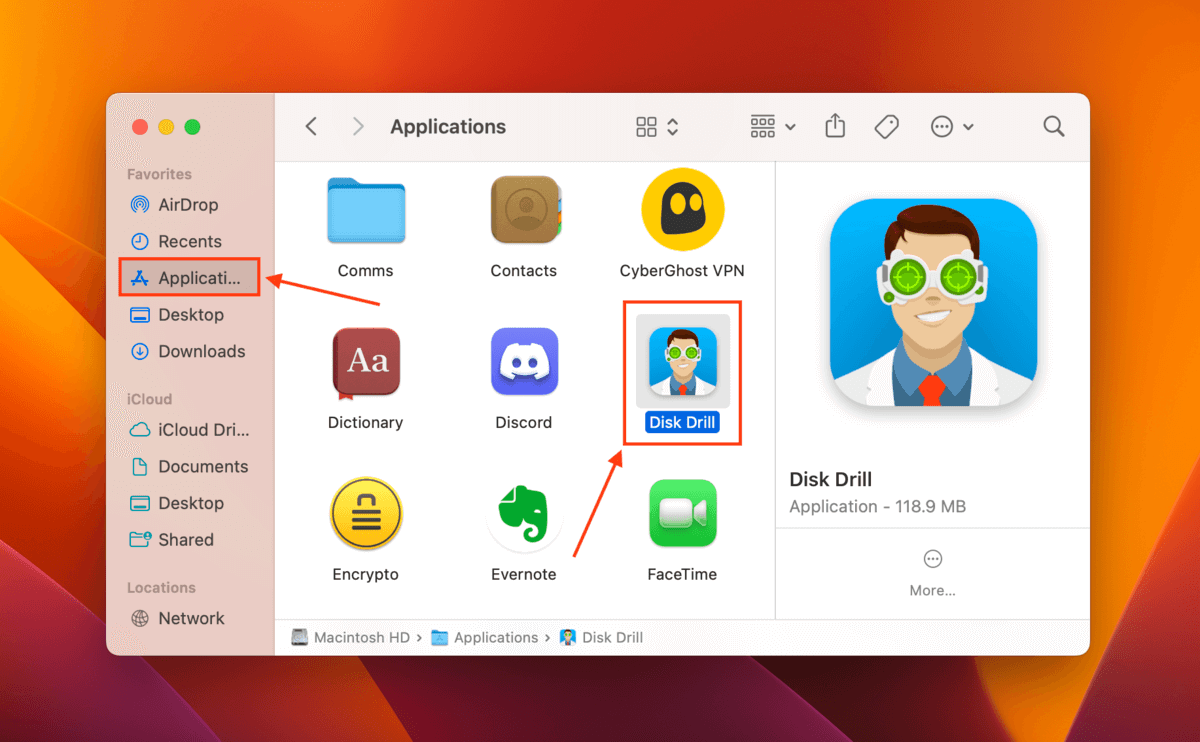
Task: Go back with the left chevron
Action: pos(311,126)
